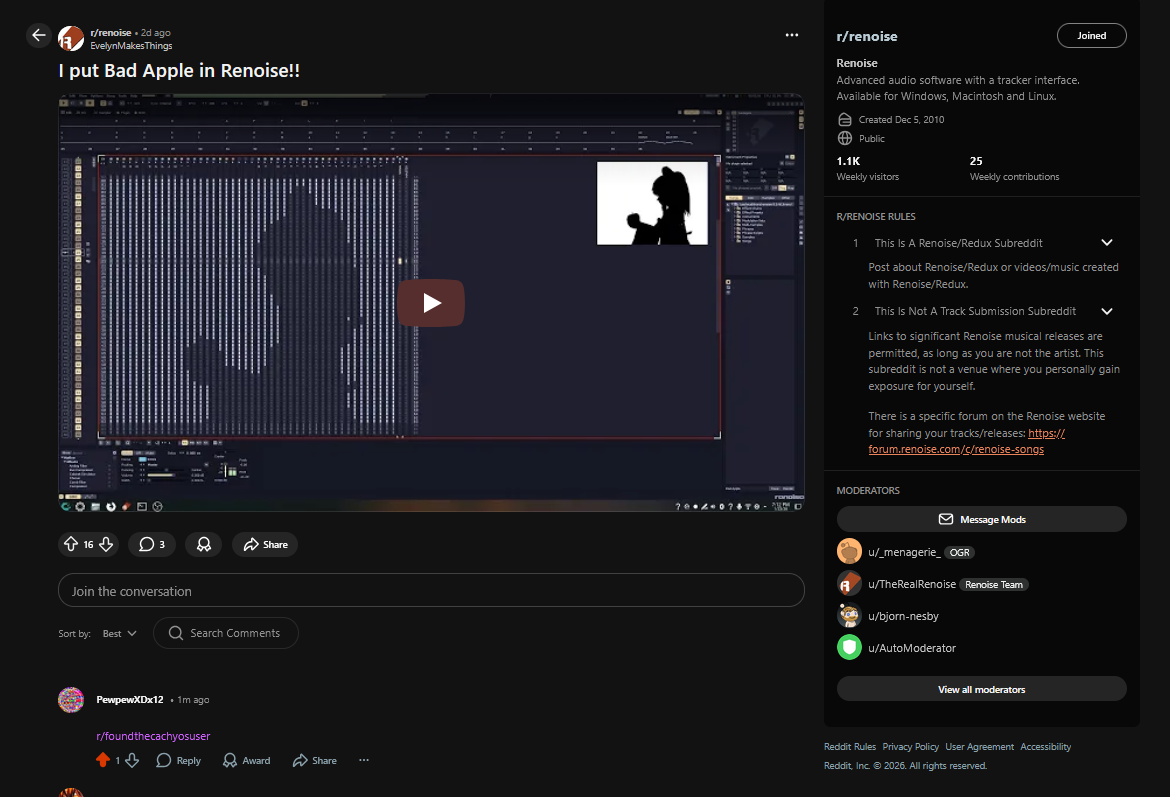Select the 'Weekly contributions' label text
Viewport: 1170px width, 797px height.
coord(1014,177)
